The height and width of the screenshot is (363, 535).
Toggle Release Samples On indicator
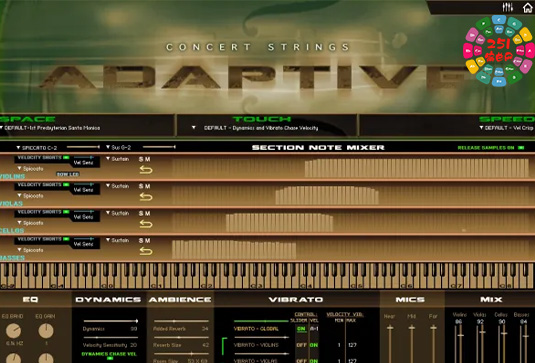point(521,148)
